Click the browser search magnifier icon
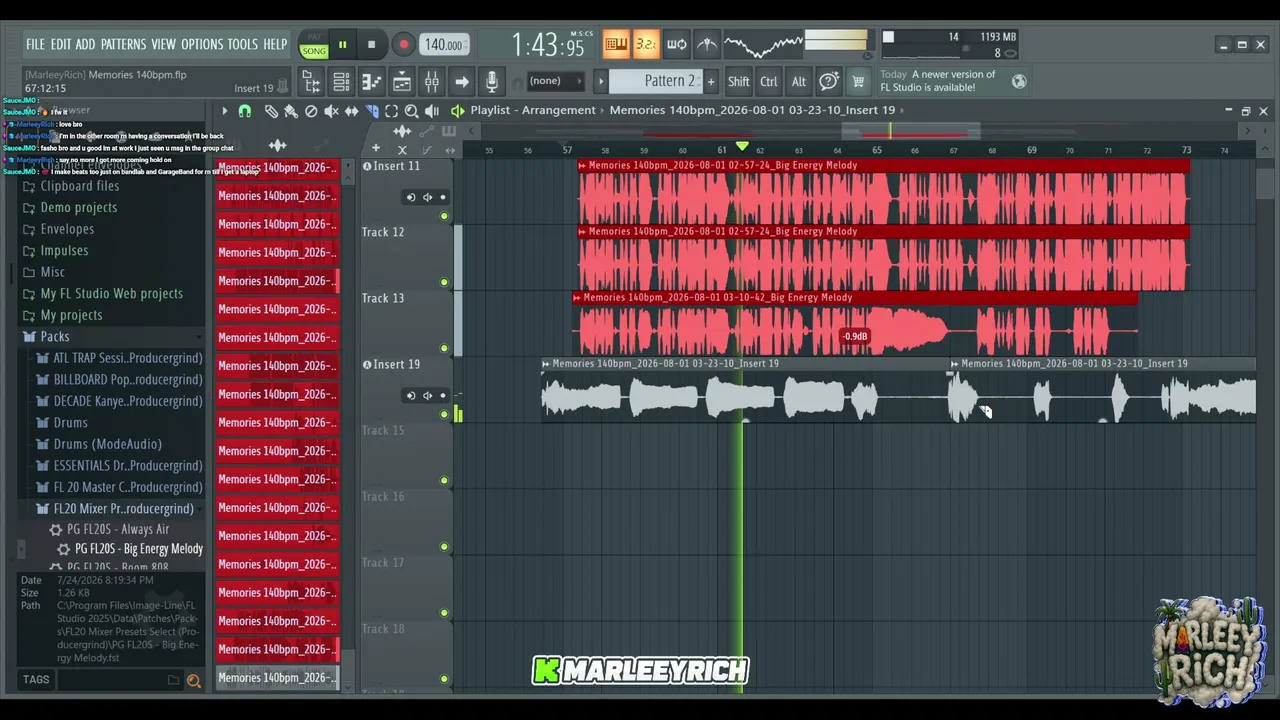 click(x=194, y=681)
